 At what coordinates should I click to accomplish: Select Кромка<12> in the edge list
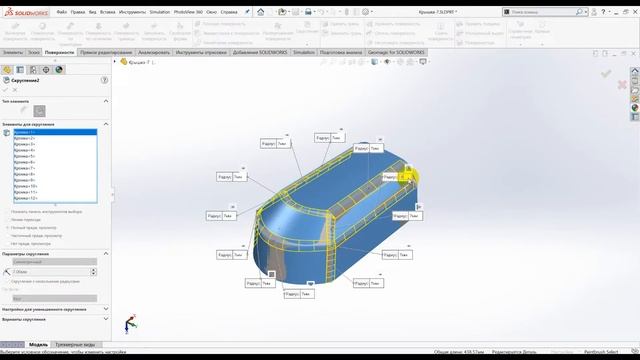pyautogui.click(x=55, y=198)
